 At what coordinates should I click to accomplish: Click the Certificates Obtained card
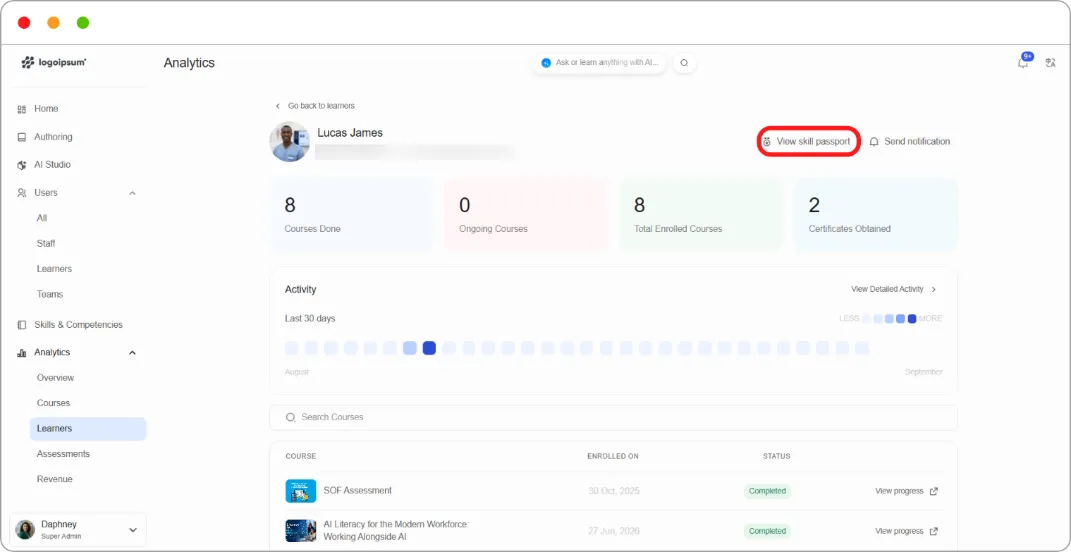[876, 215]
